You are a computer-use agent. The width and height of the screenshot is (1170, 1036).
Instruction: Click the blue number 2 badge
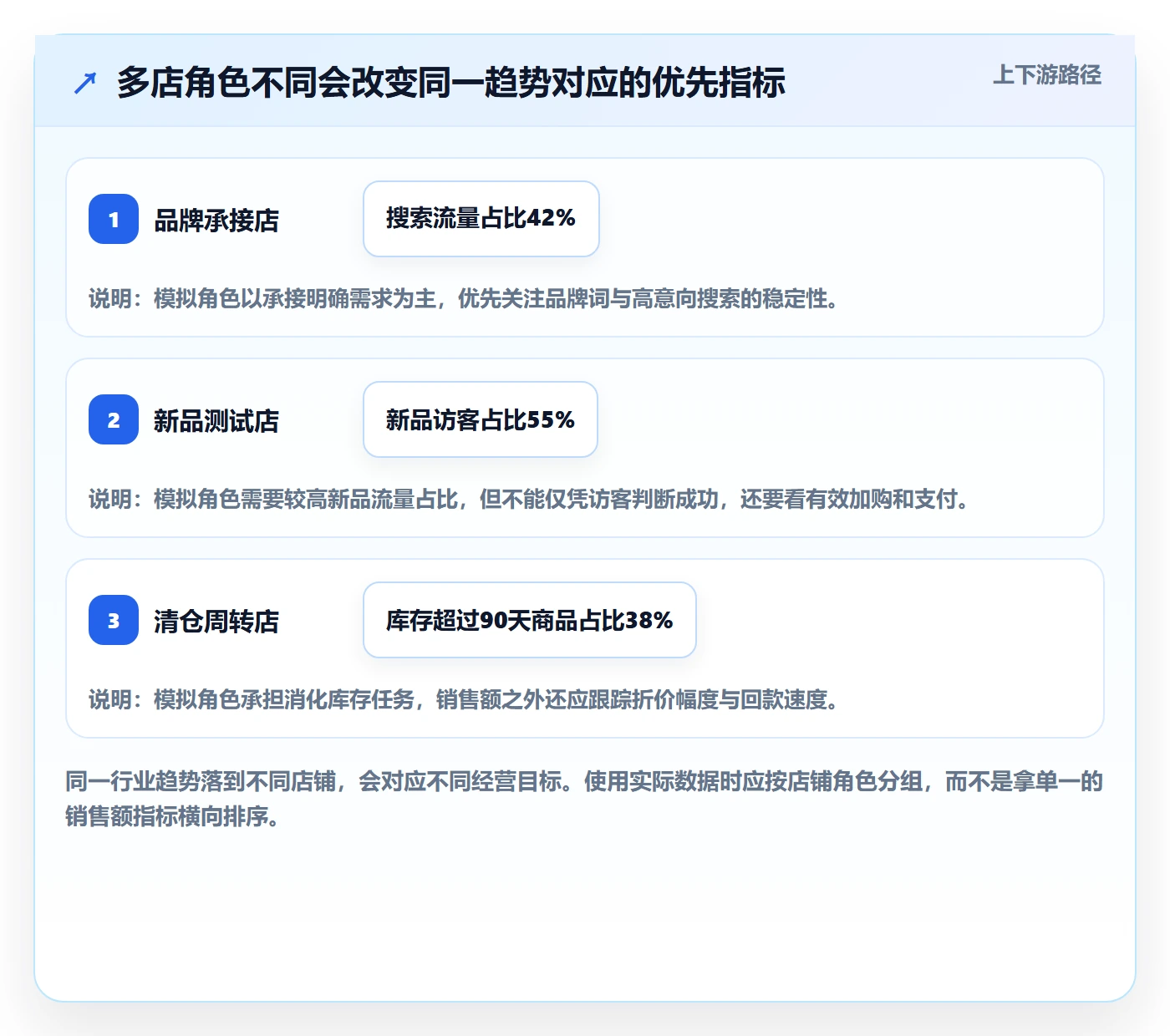tap(114, 419)
